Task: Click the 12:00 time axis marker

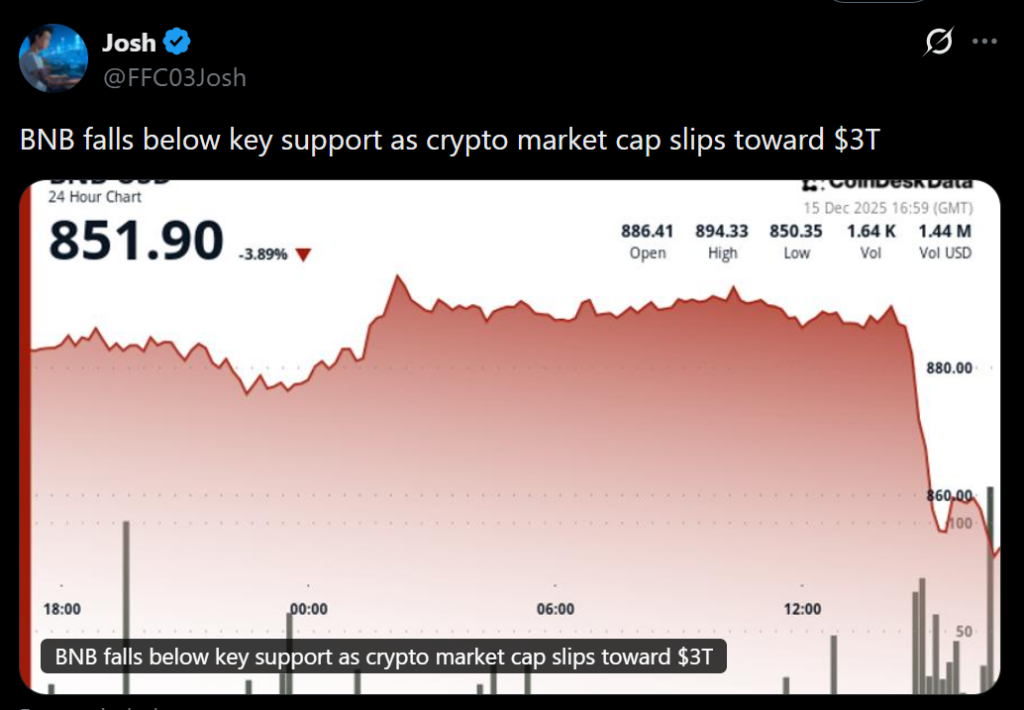Action: coord(802,609)
